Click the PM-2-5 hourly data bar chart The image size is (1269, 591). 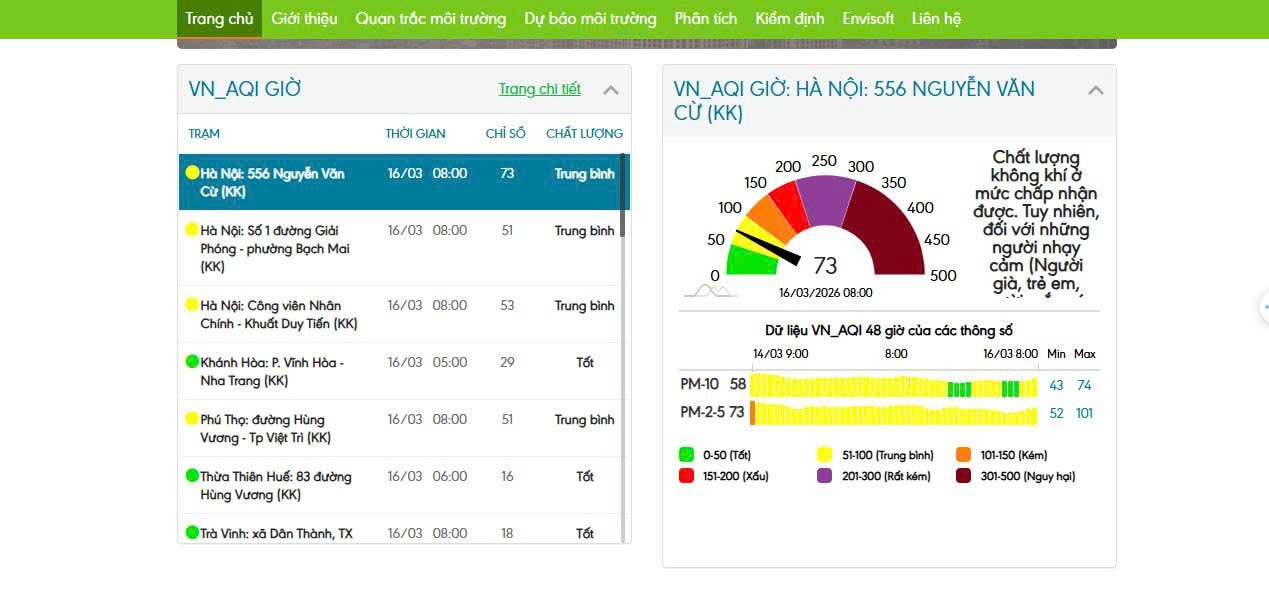[893, 413]
